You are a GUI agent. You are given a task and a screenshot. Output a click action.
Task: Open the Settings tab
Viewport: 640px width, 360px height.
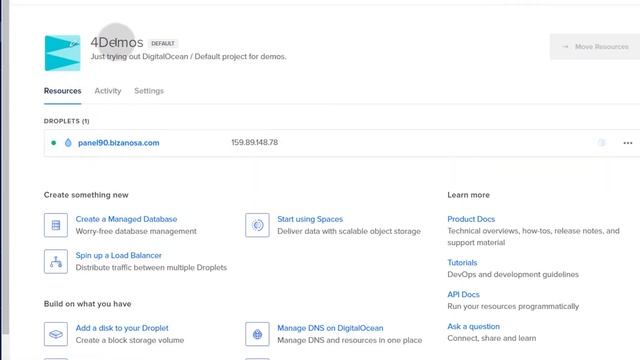[149, 91]
